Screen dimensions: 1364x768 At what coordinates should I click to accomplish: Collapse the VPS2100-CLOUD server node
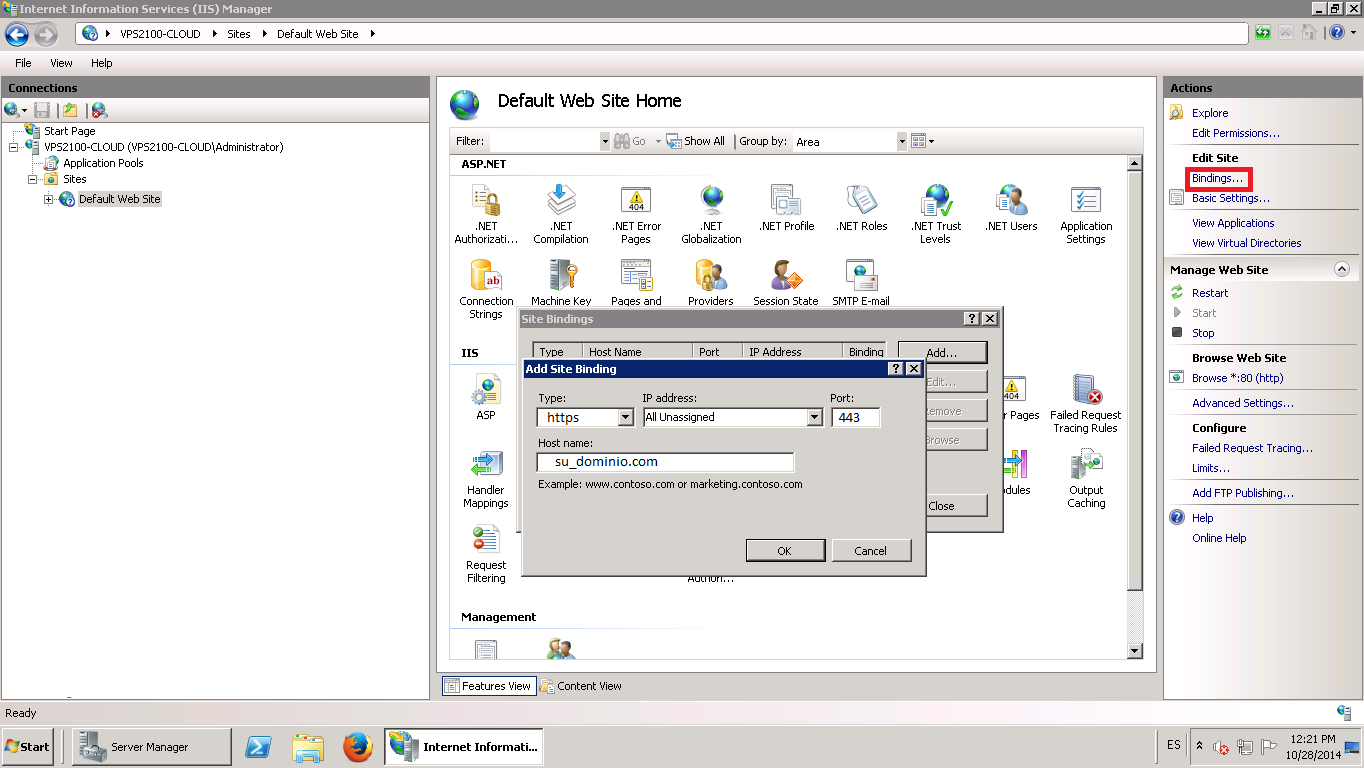pos(14,147)
